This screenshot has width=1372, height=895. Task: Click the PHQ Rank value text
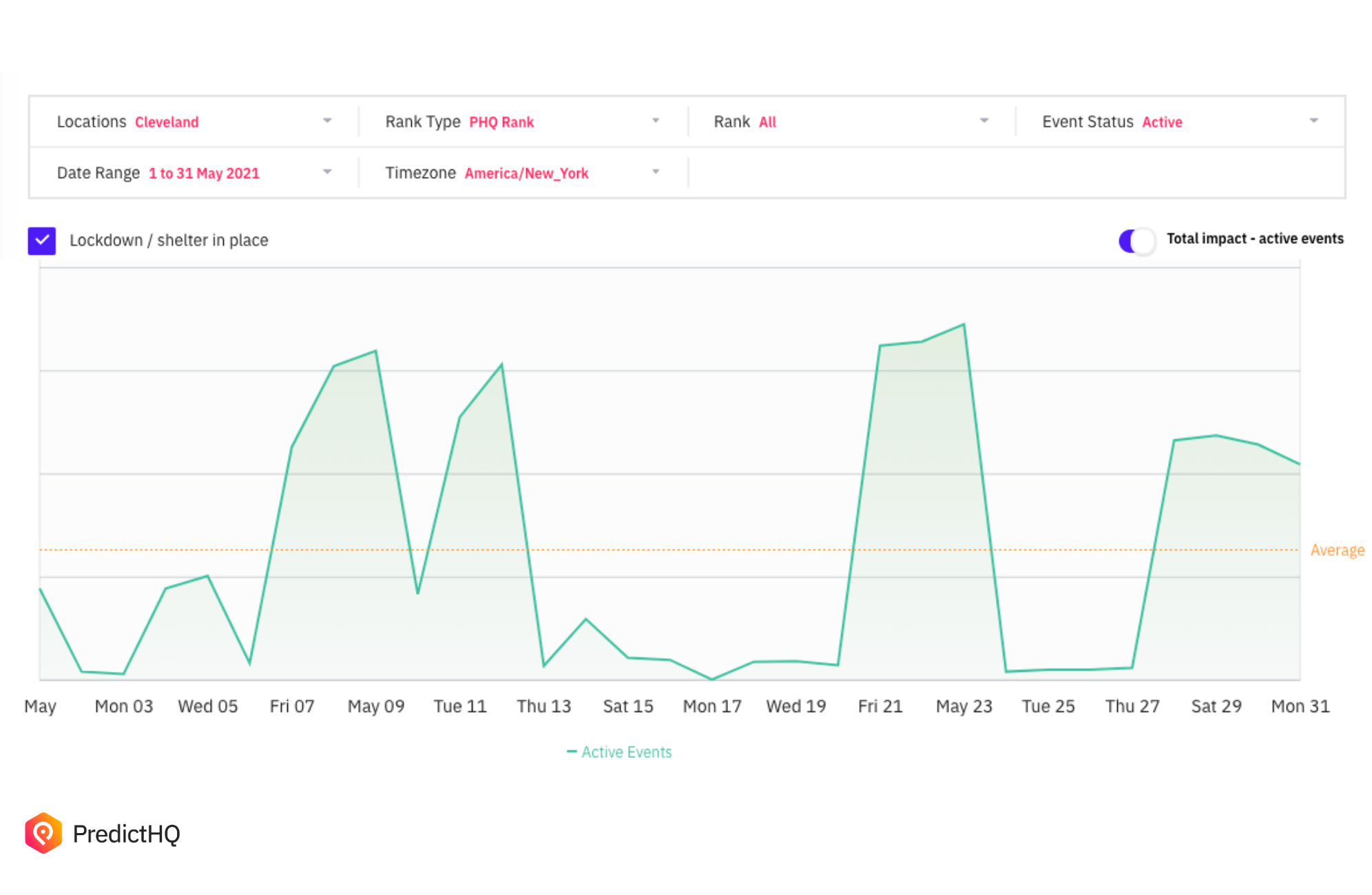point(501,123)
